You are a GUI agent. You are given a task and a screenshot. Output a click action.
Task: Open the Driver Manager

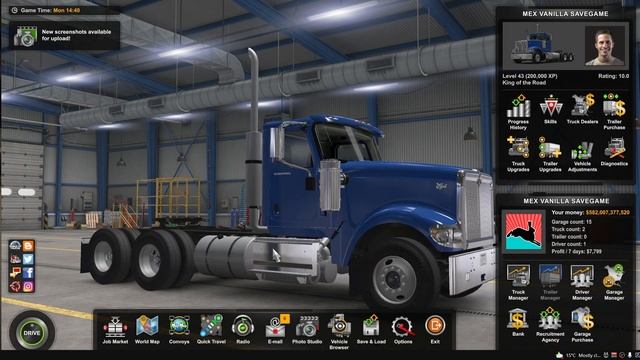582,282
